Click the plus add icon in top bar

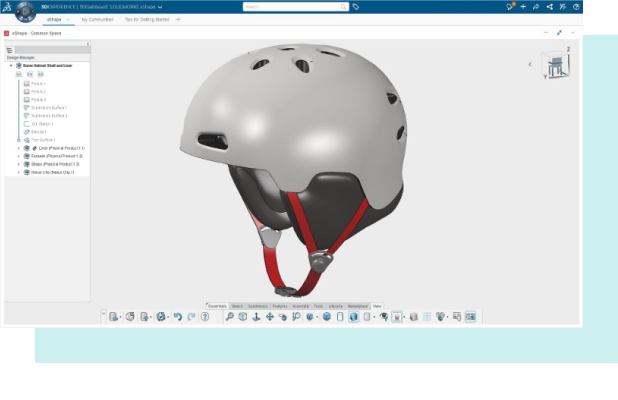523,7
